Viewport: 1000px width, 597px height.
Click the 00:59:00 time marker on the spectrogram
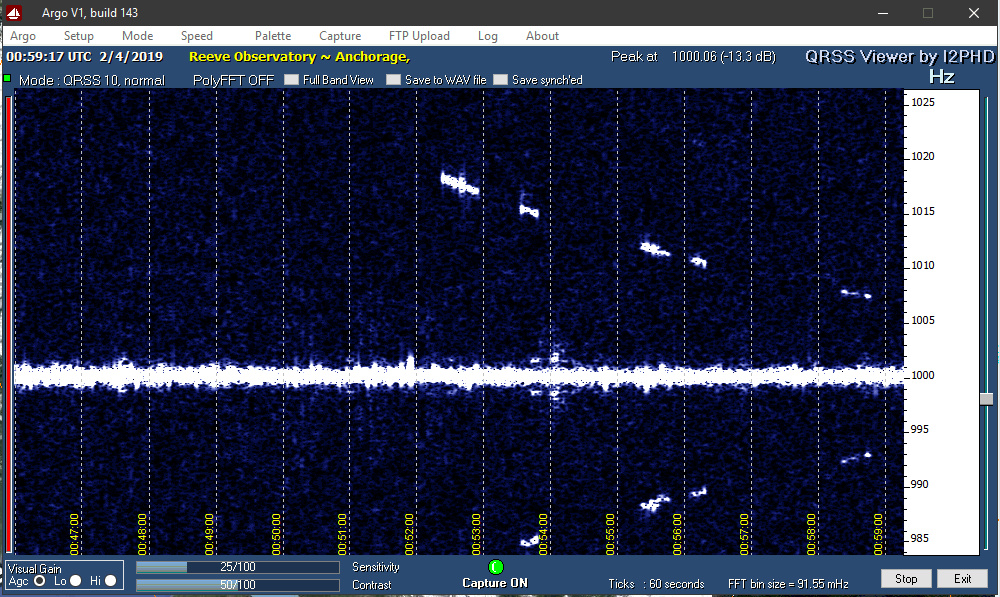tap(878, 534)
